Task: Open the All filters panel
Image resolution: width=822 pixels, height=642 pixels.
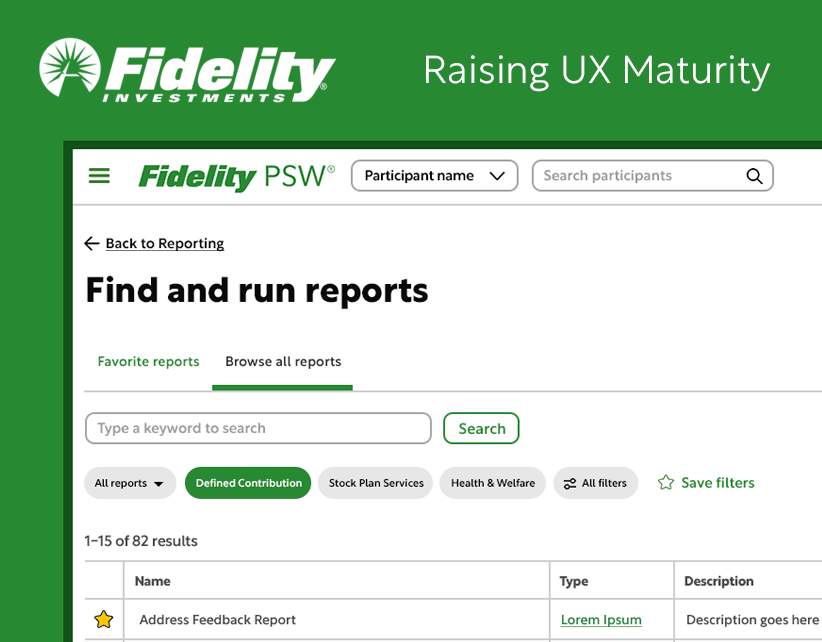Action: [x=596, y=483]
